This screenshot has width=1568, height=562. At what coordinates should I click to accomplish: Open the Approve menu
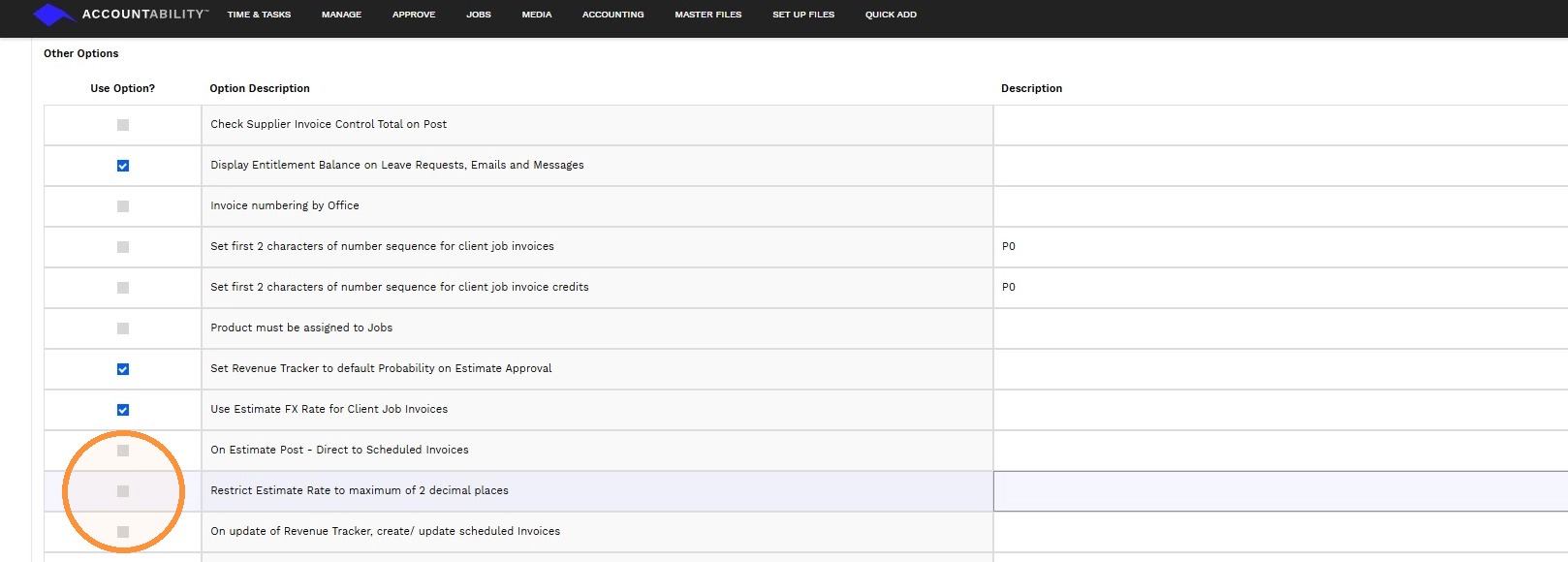(414, 15)
